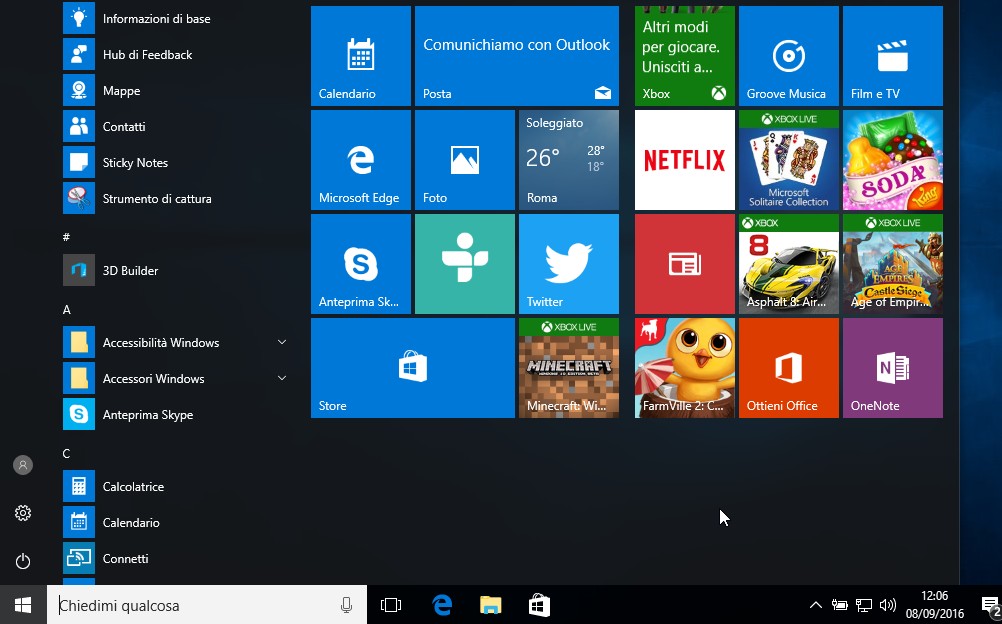Open Settings via the gear icon

click(23, 513)
